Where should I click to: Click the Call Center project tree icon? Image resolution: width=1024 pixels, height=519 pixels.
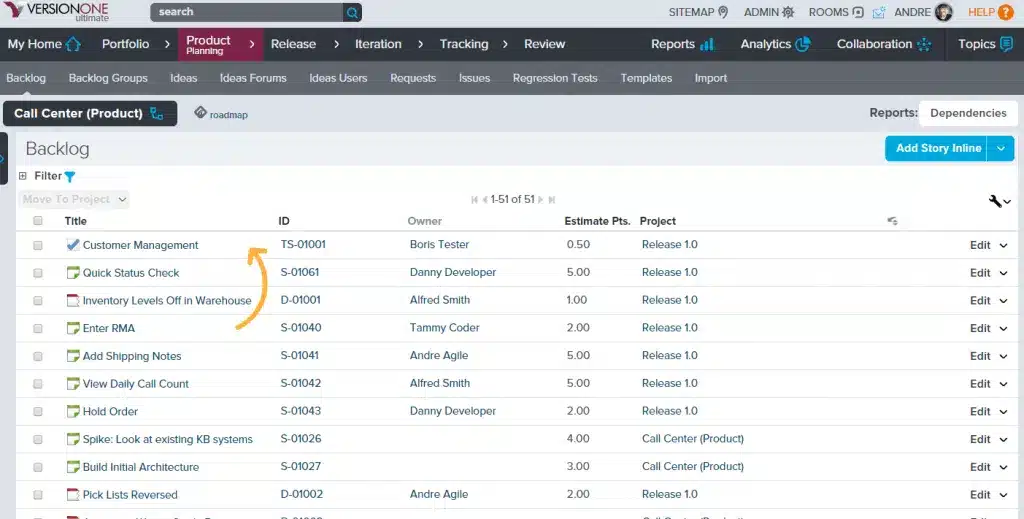click(156, 114)
